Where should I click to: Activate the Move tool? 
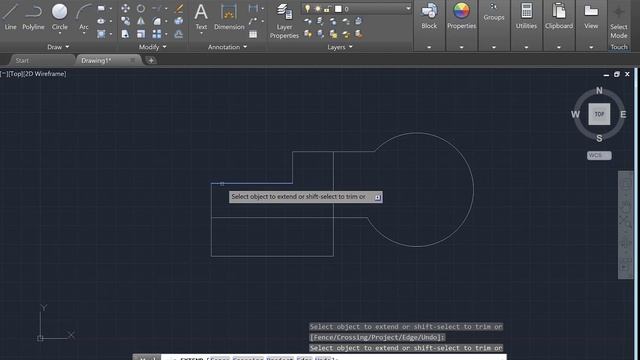(x=125, y=8)
